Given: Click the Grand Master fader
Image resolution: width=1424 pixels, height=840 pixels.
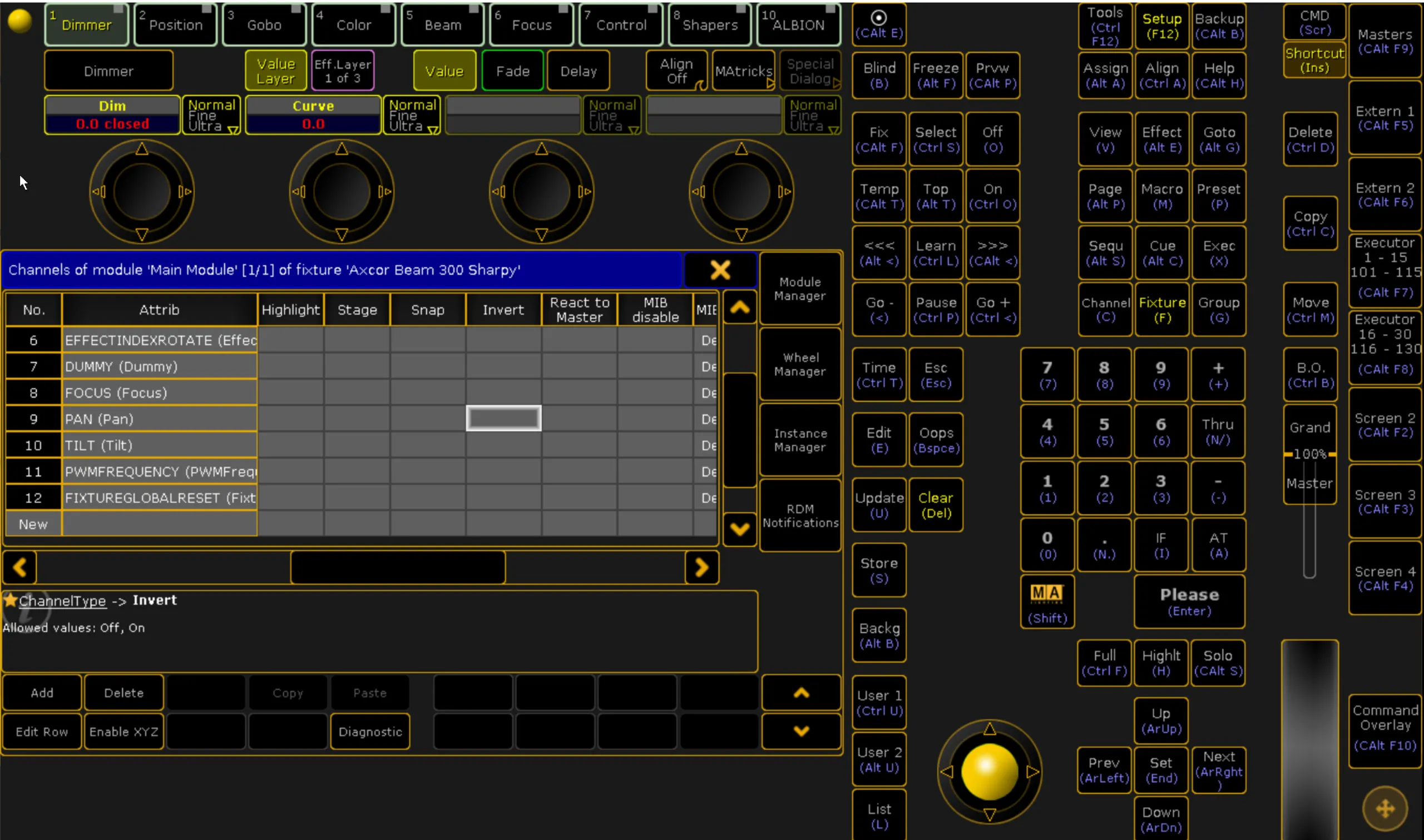Looking at the screenshot, I should click(x=1309, y=454).
